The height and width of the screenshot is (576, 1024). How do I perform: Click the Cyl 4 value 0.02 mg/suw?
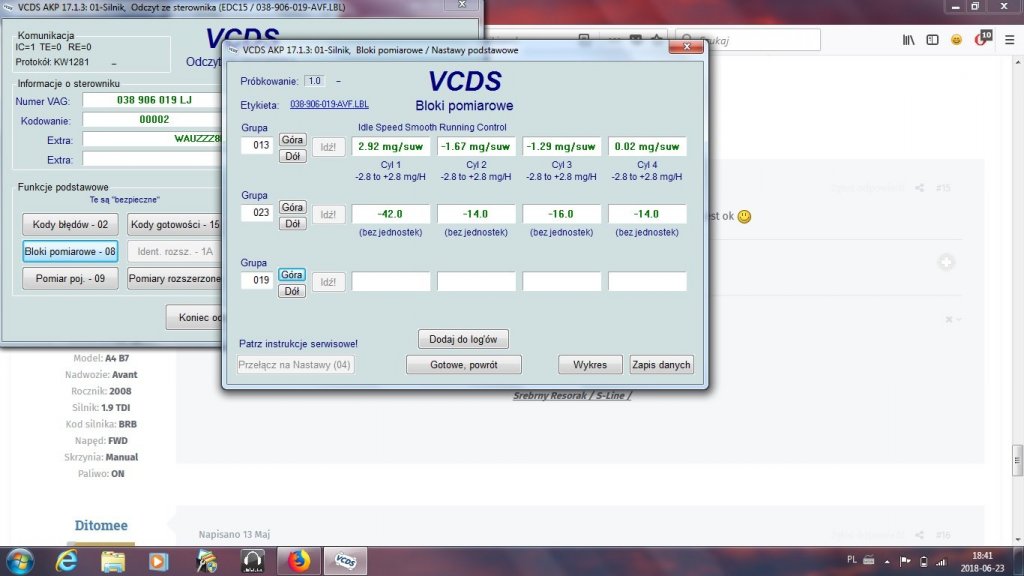(647, 146)
